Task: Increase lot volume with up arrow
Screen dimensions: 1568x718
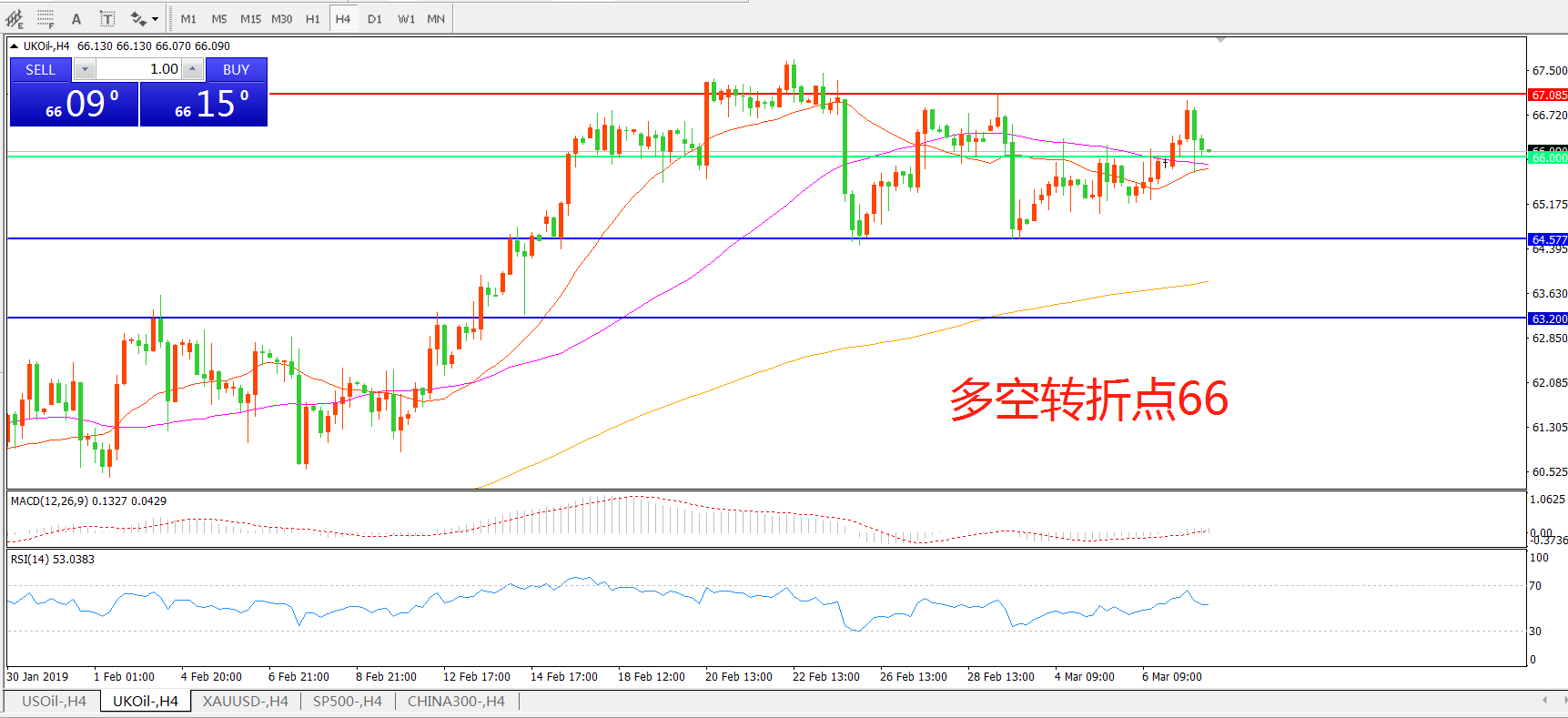Action: coord(192,69)
